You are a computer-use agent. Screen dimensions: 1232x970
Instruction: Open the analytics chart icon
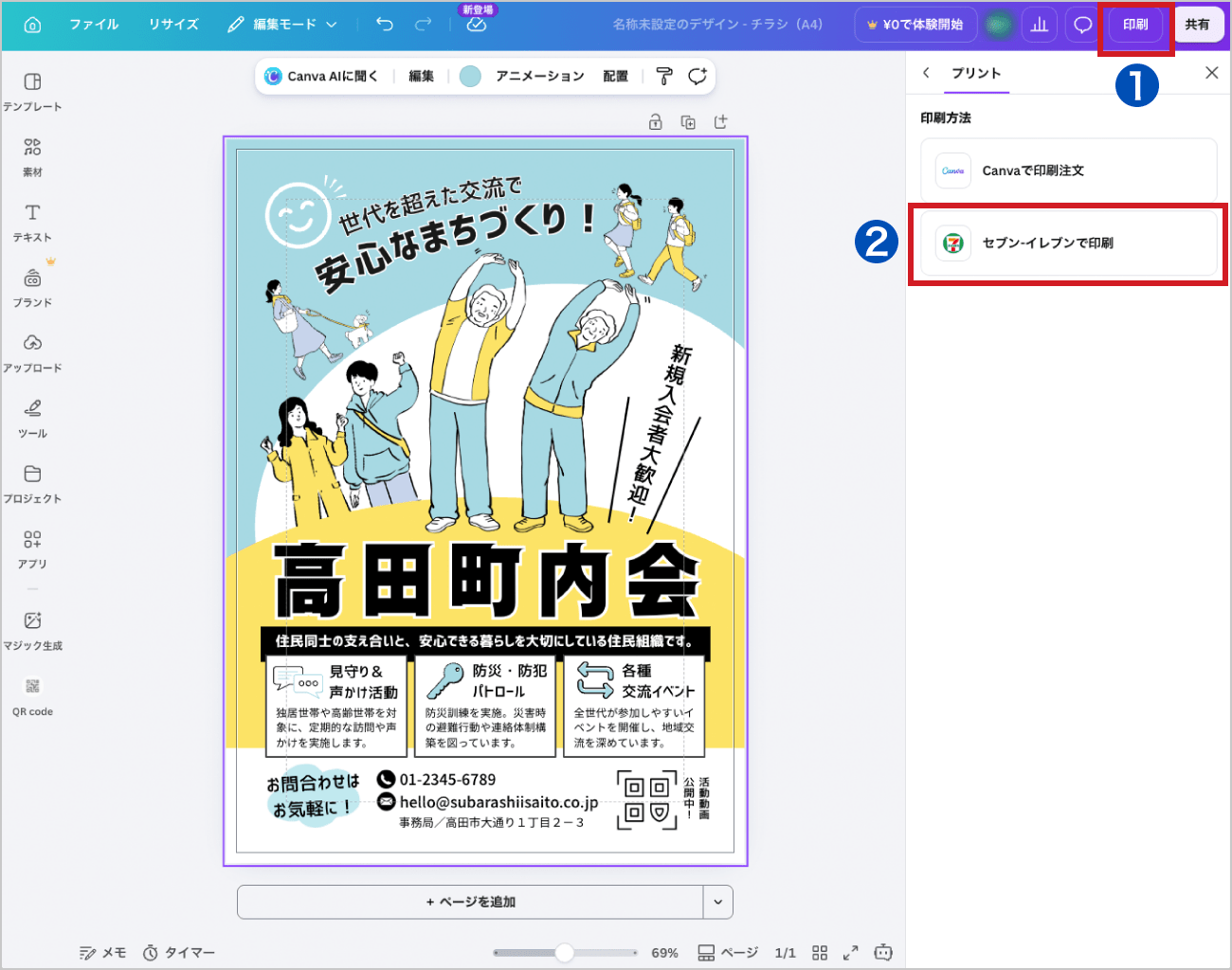click(1040, 25)
